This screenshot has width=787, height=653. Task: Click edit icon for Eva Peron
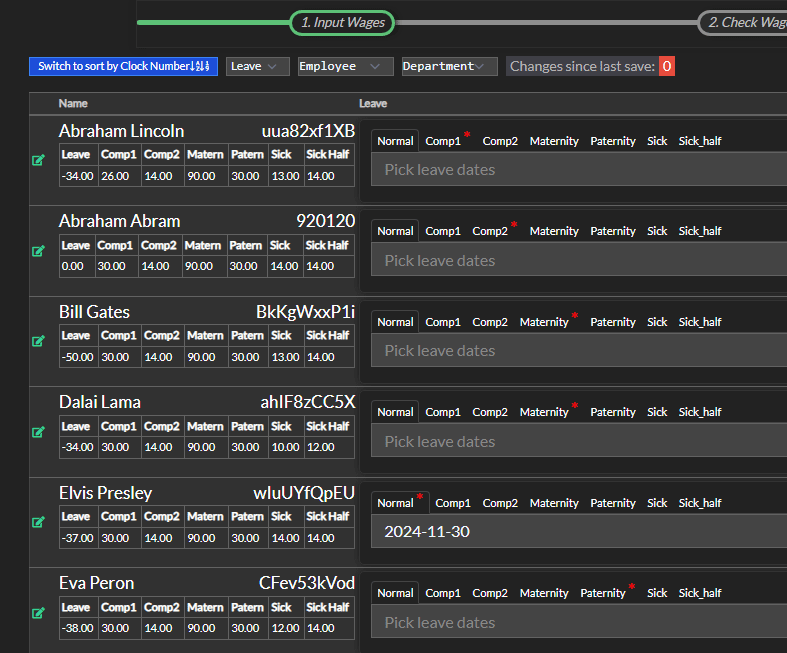point(39,613)
